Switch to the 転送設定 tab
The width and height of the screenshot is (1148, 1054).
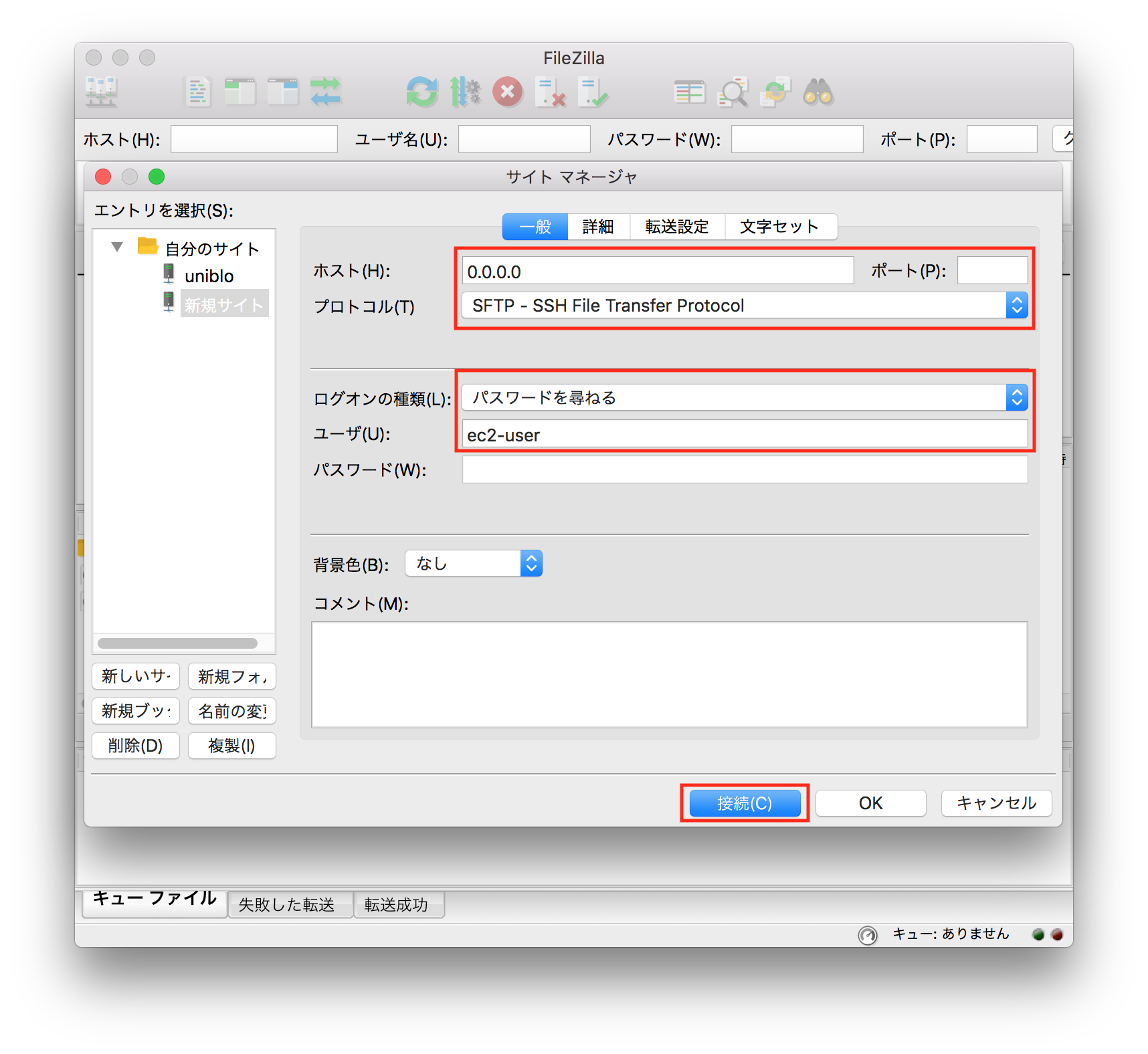[677, 227]
